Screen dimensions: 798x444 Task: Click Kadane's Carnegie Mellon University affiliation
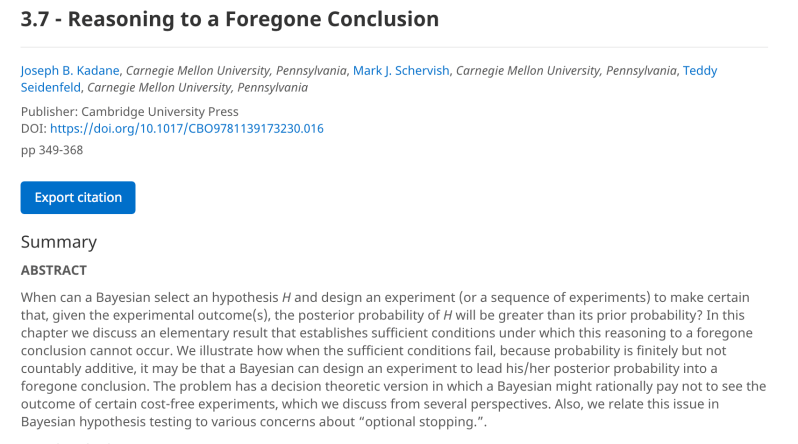pyautogui.click(x=235, y=71)
